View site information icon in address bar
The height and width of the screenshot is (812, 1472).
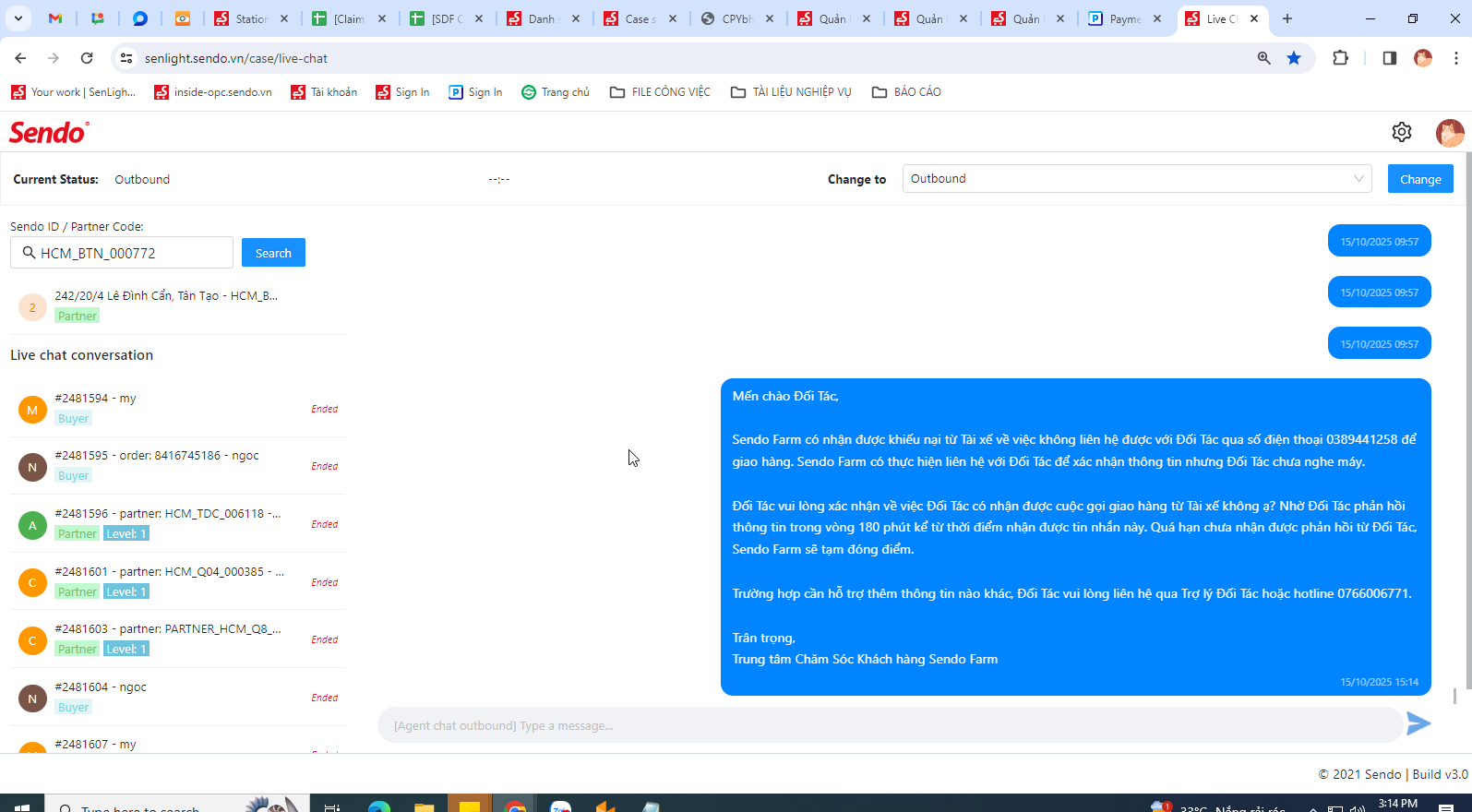[x=126, y=58]
